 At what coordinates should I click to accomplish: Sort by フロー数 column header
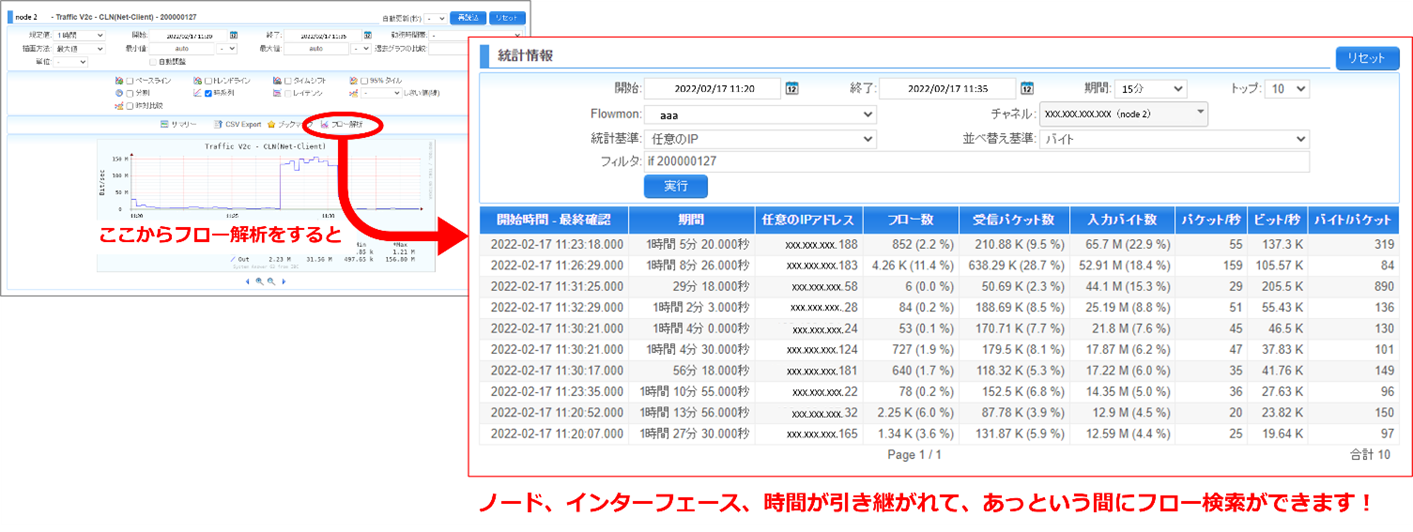point(909,219)
